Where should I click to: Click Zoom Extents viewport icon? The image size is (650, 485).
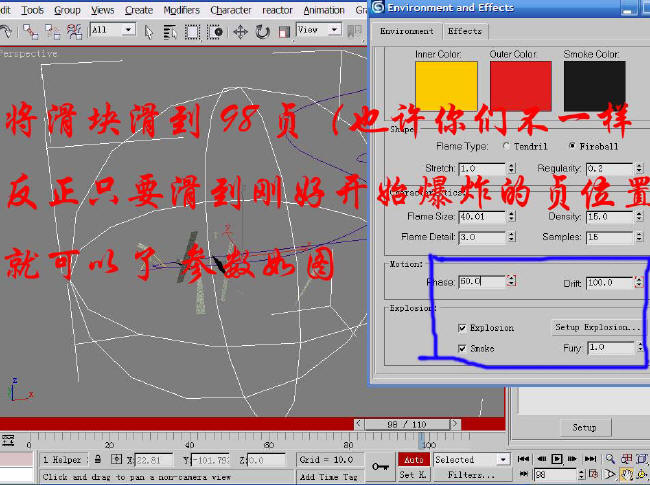coord(642,458)
